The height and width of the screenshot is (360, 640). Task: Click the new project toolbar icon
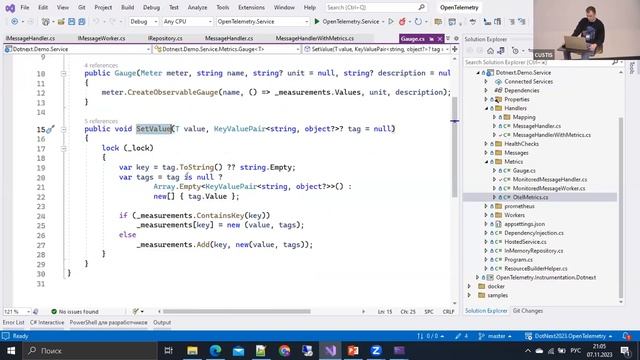pos(46,22)
